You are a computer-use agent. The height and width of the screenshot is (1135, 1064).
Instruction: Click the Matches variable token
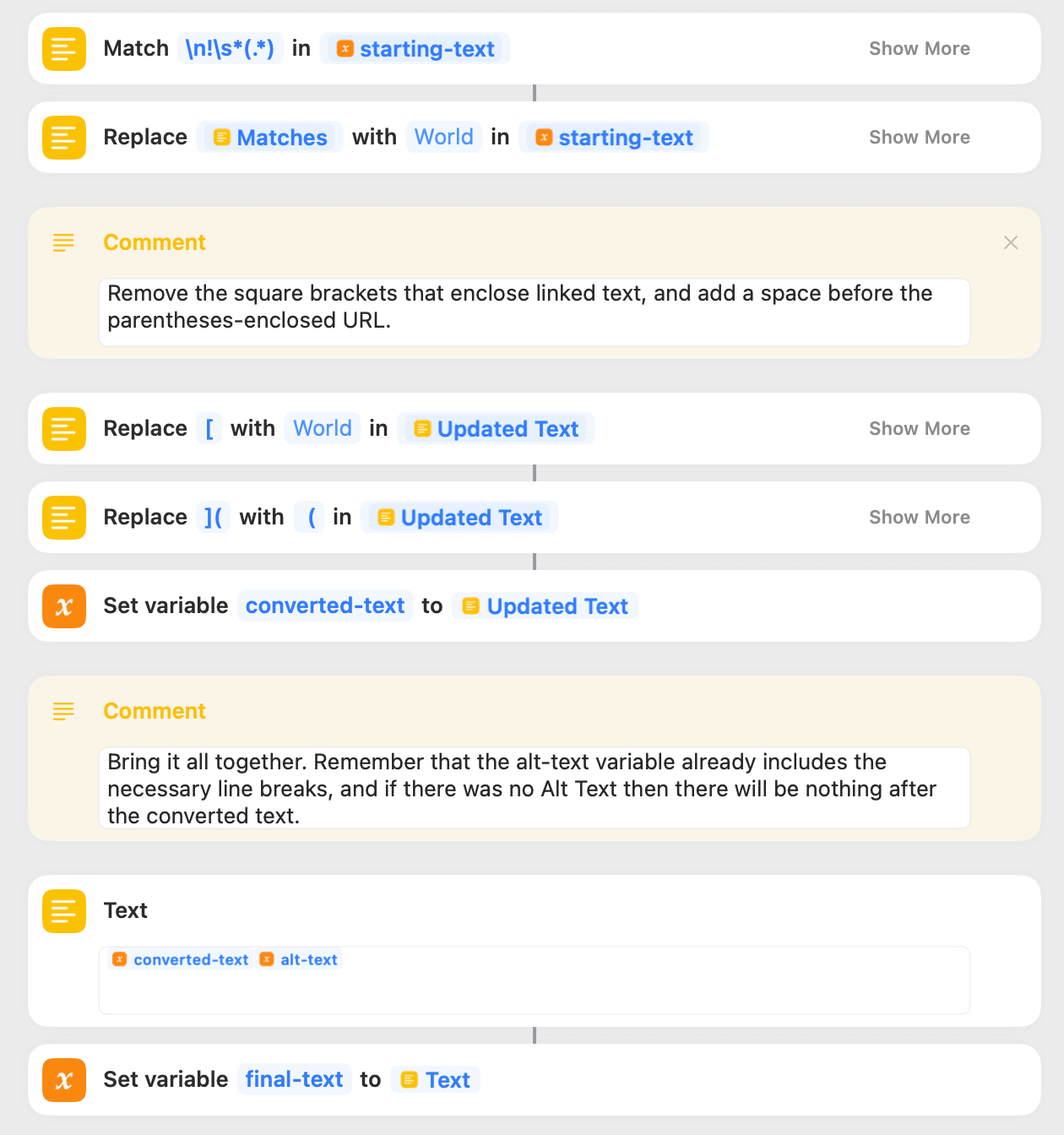pyautogui.click(x=270, y=138)
